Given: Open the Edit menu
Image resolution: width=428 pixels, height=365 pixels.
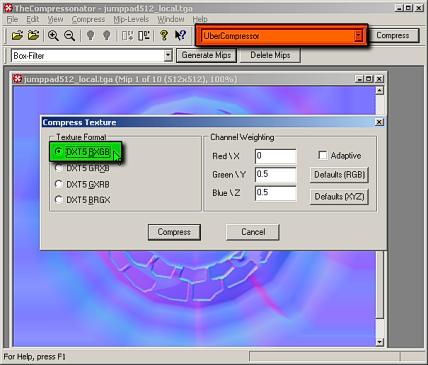Looking at the screenshot, I should coord(33,19).
